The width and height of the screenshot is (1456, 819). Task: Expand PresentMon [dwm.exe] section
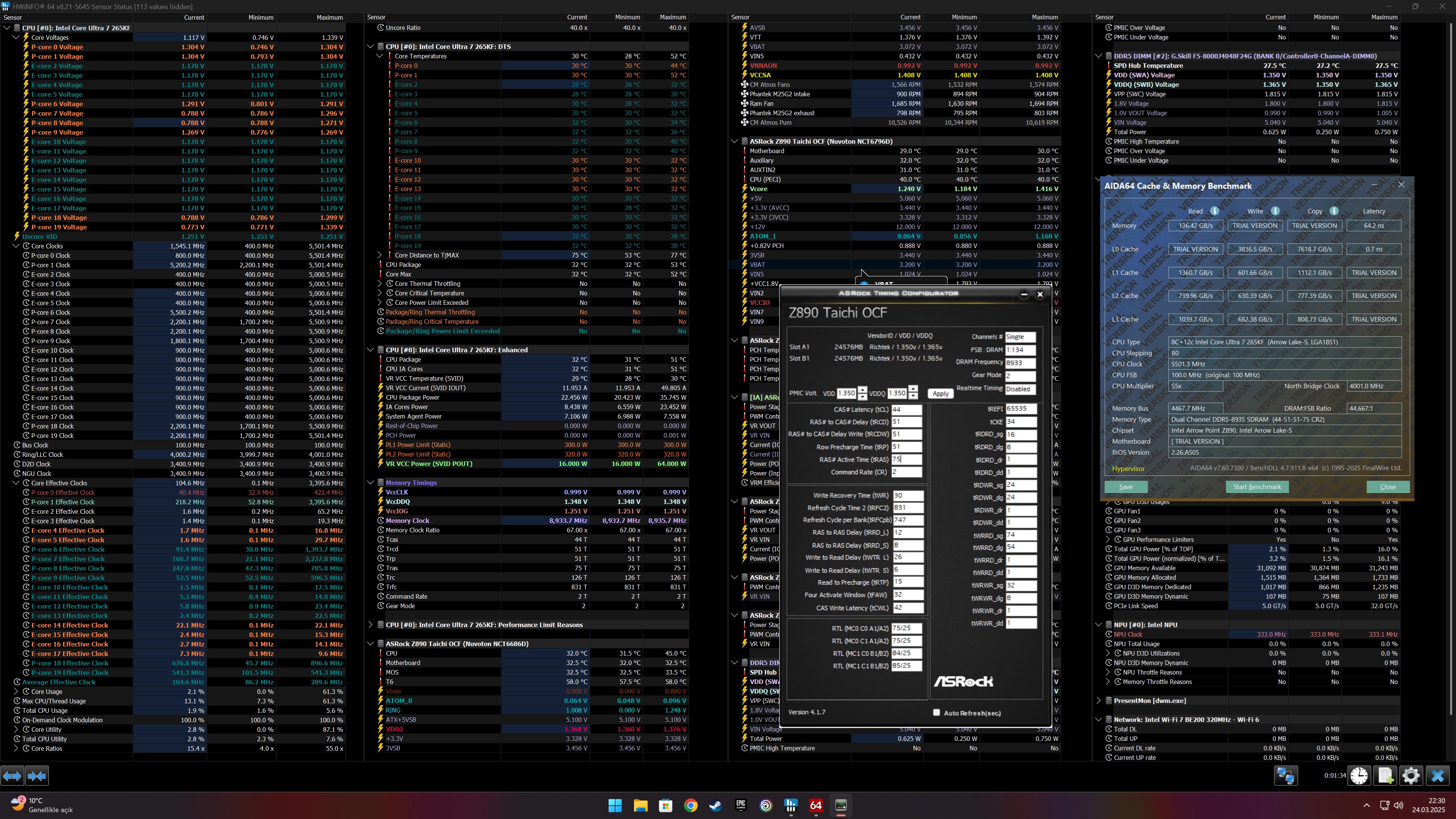[1099, 700]
